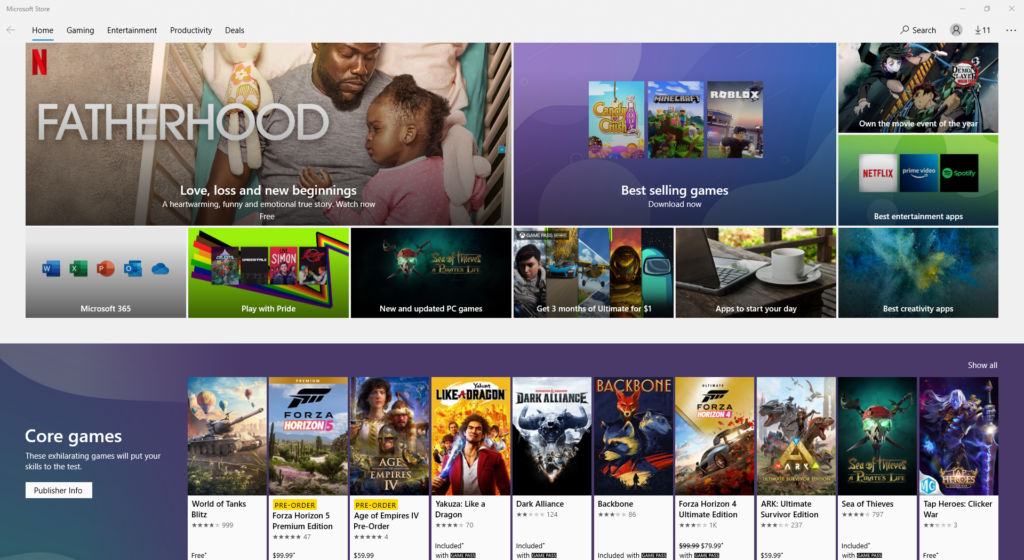Open the Microsoft 365 tile

click(x=106, y=273)
